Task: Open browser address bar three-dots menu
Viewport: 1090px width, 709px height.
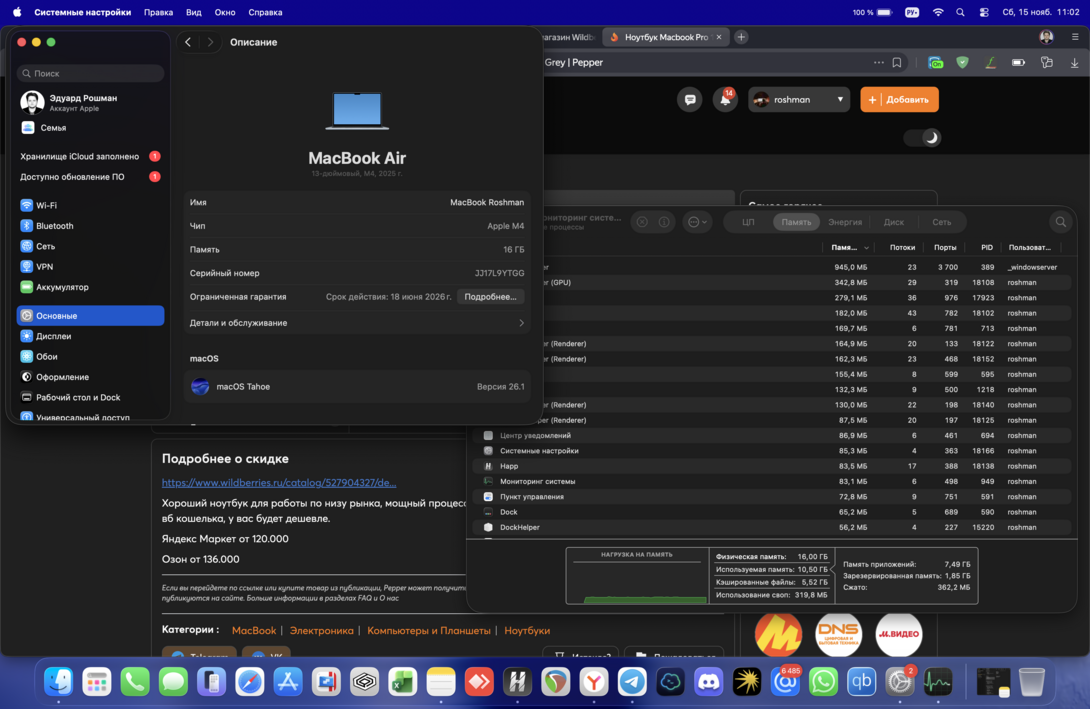Action: pyautogui.click(x=879, y=63)
